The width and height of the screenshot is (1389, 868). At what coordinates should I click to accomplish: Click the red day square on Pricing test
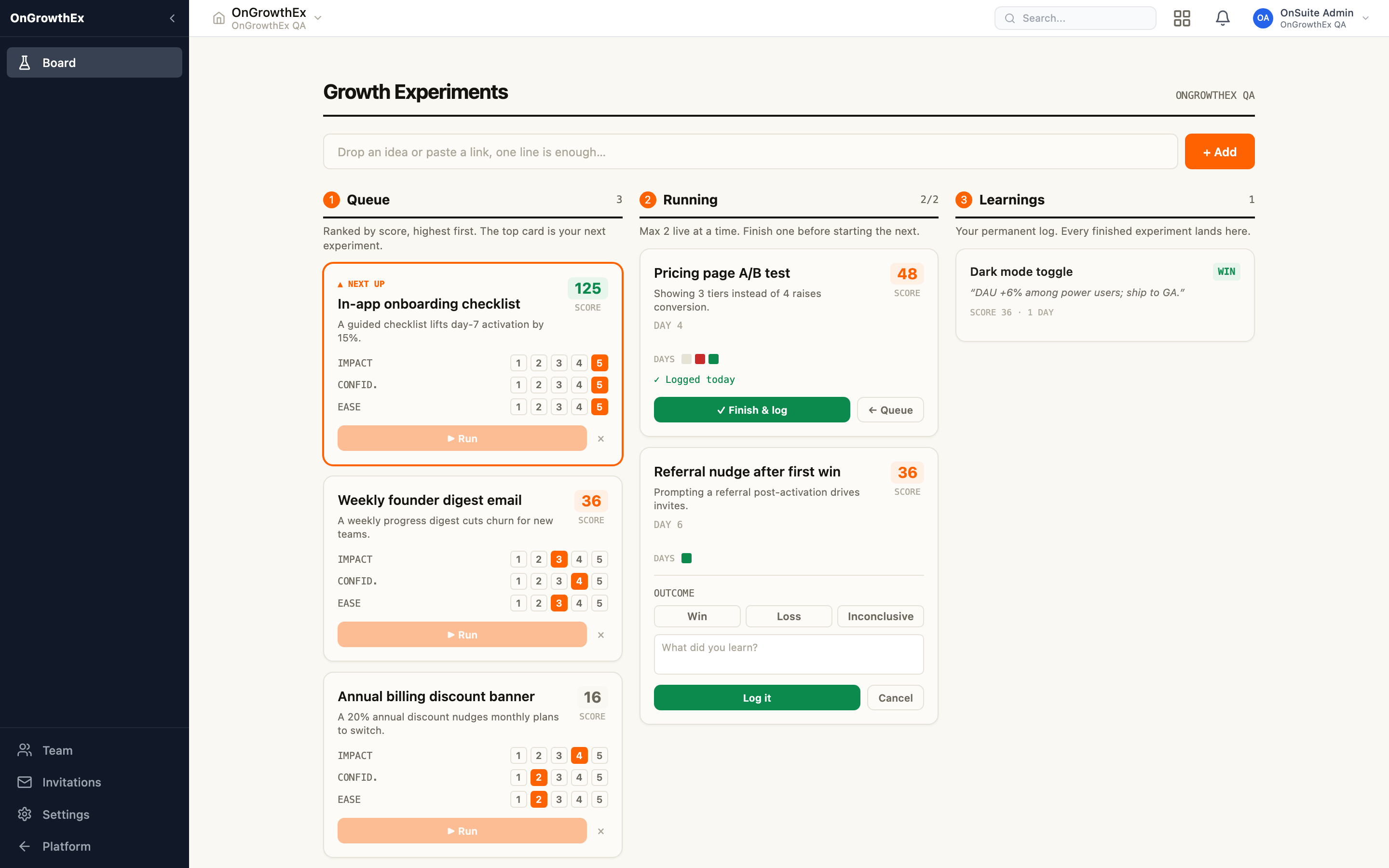click(x=700, y=359)
